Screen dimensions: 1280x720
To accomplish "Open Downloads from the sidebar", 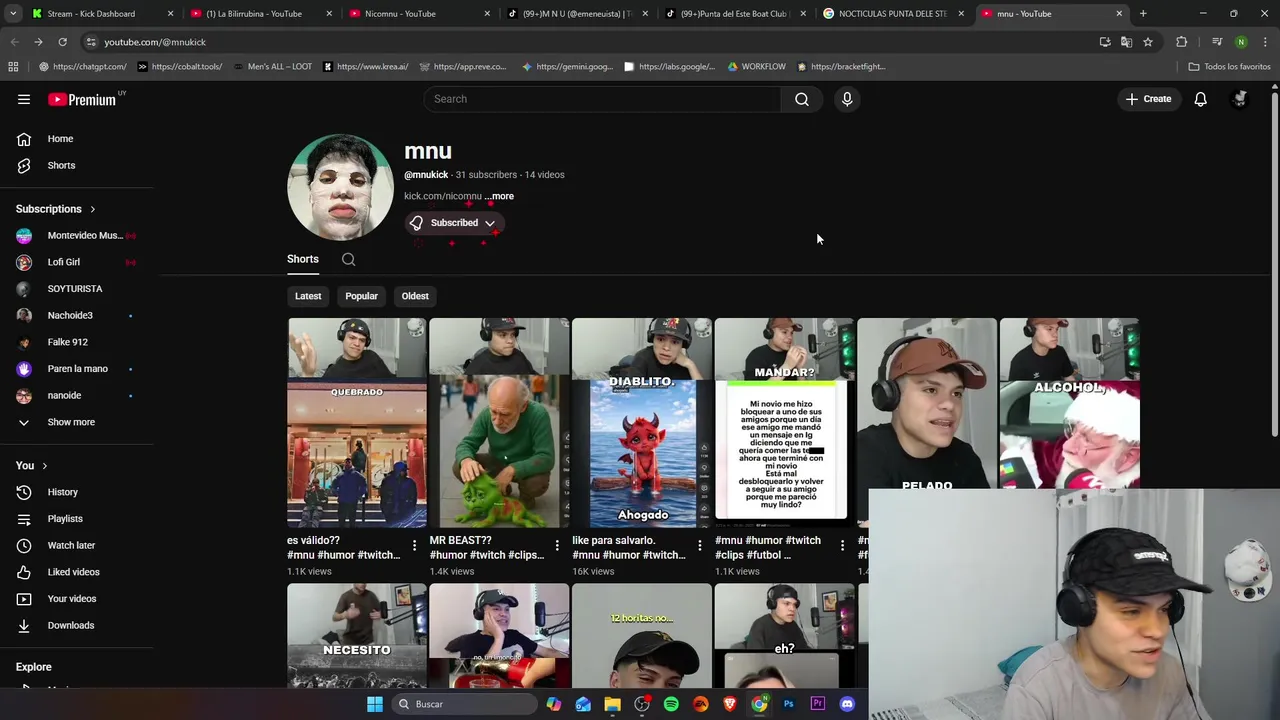I will tap(70, 625).
